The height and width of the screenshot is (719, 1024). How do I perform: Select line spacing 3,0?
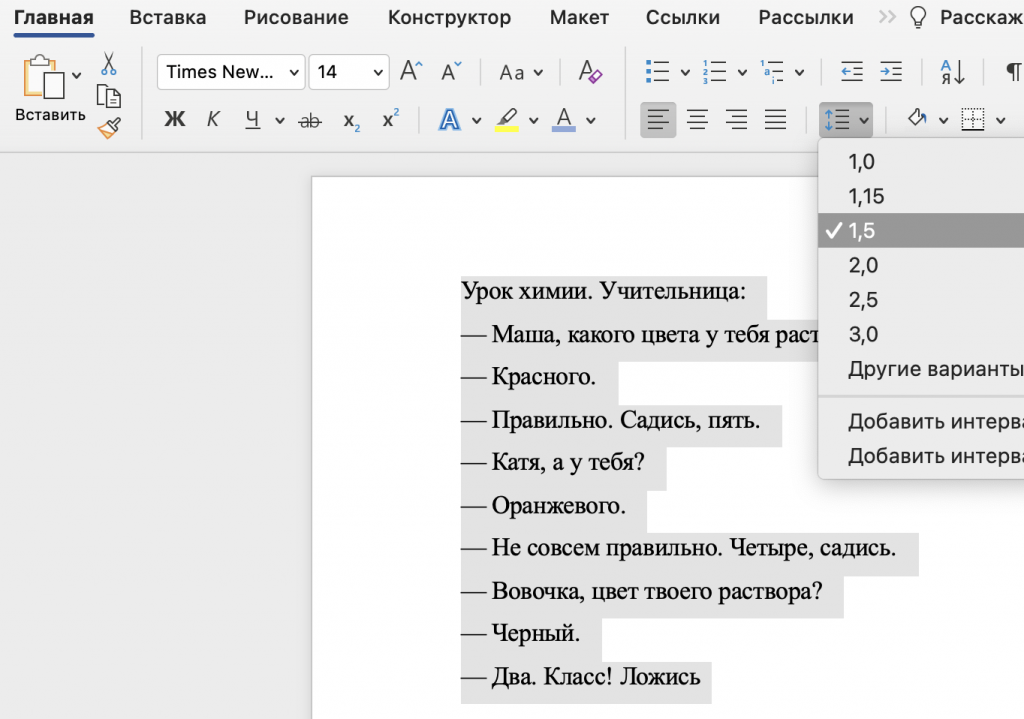click(921, 334)
